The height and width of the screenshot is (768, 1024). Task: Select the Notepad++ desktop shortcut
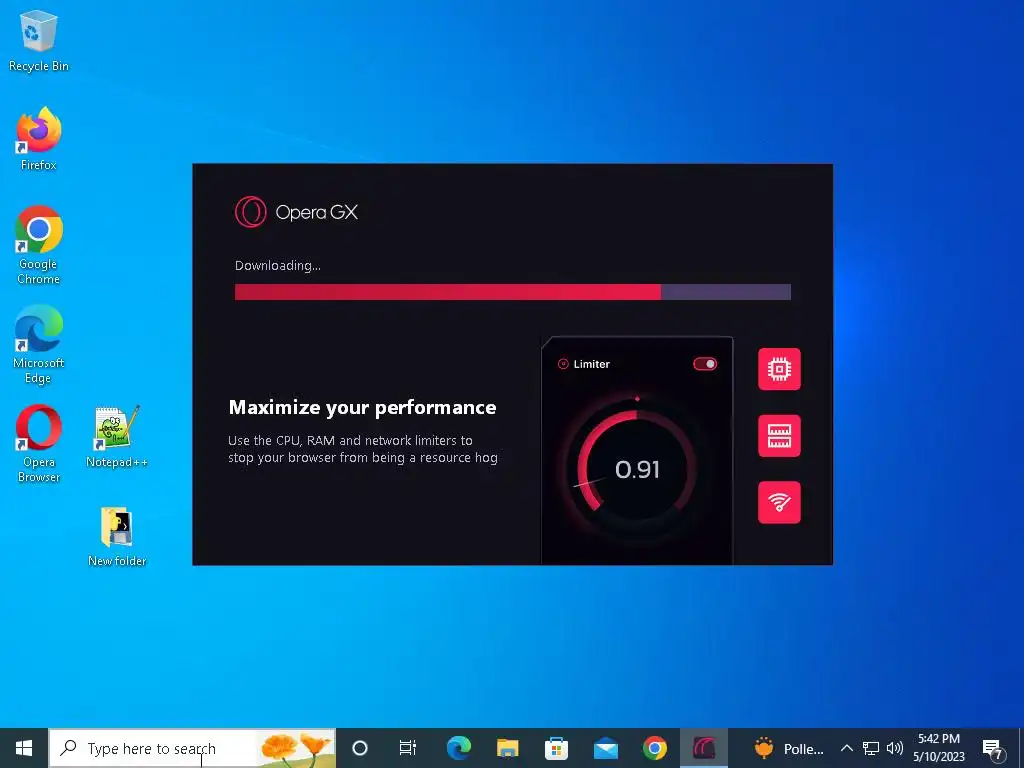[x=117, y=437]
